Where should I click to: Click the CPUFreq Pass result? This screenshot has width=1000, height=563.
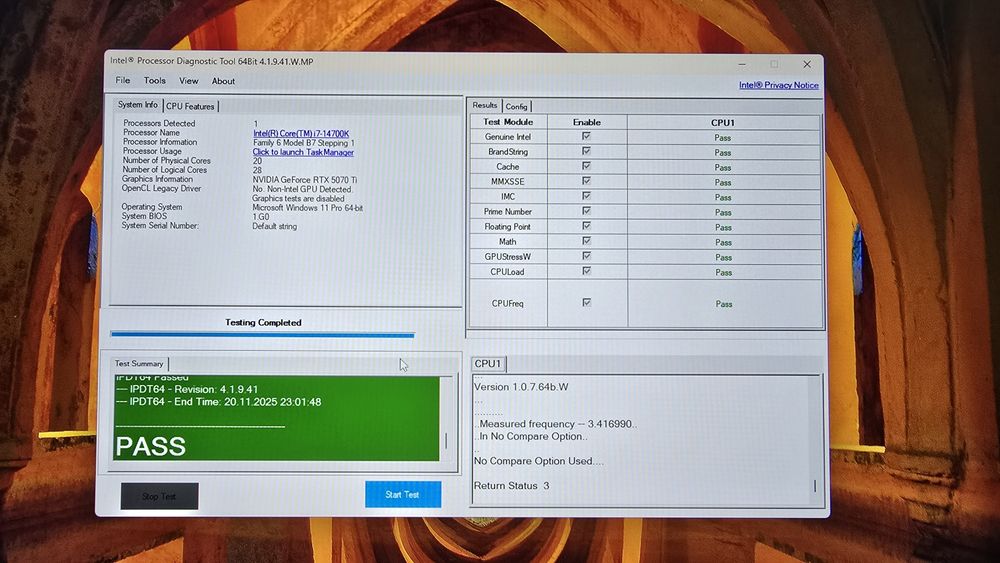[x=724, y=304]
